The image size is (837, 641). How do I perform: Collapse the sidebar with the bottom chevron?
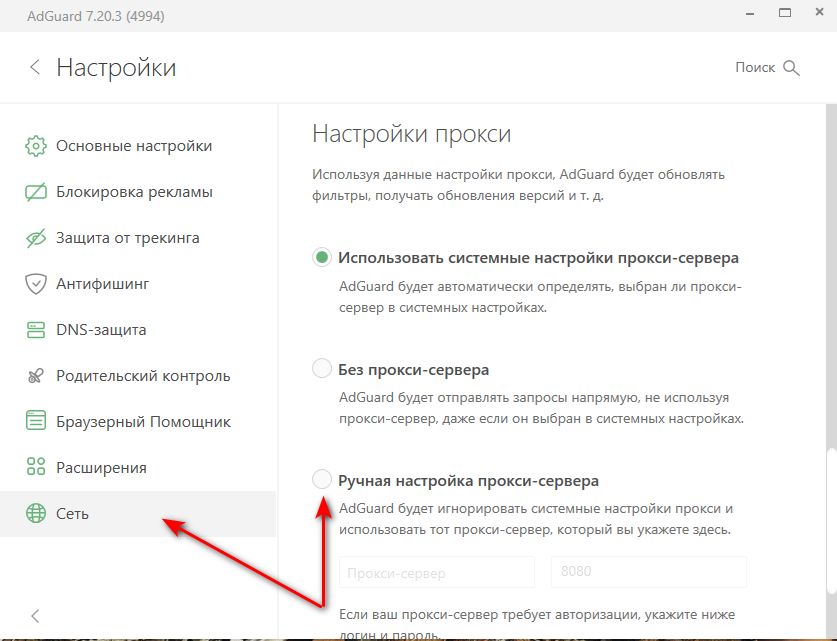(35, 616)
